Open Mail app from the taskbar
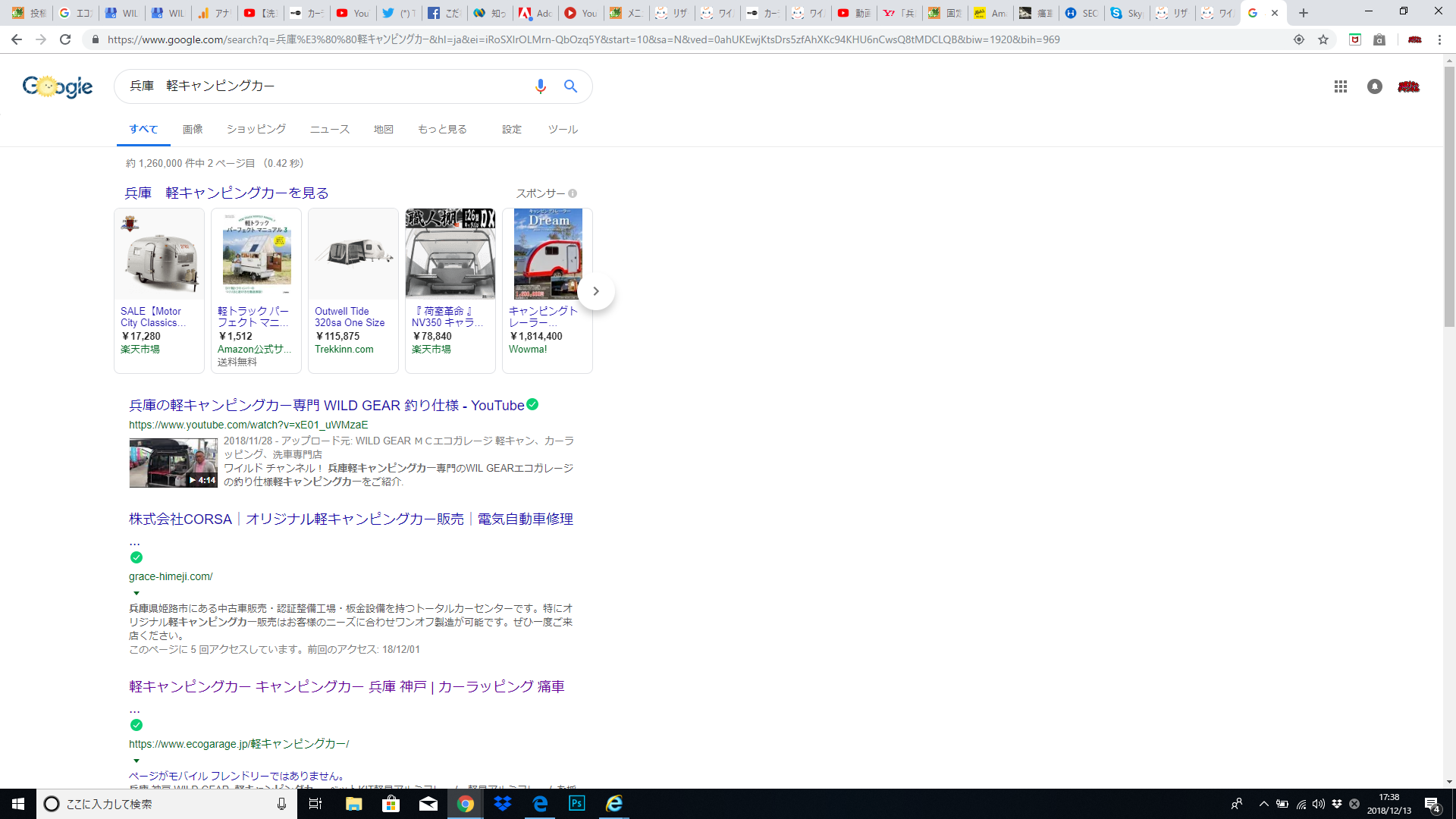 pos(428,804)
